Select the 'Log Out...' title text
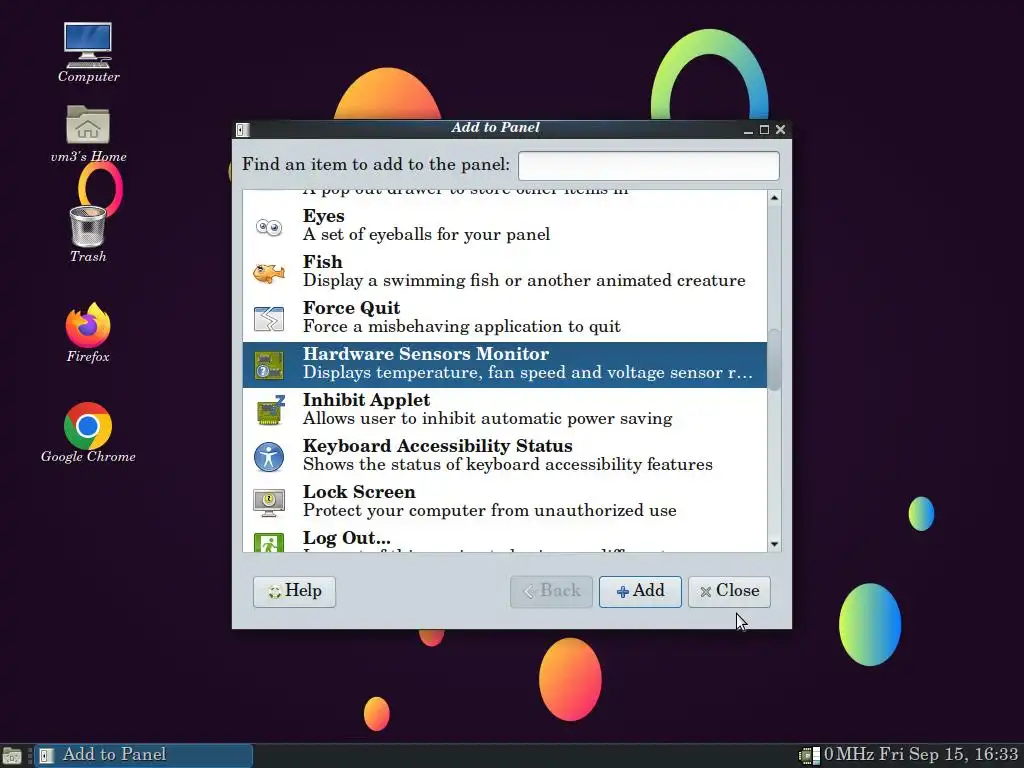Screen dimensions: 1024x768 [x=347, y=538]
